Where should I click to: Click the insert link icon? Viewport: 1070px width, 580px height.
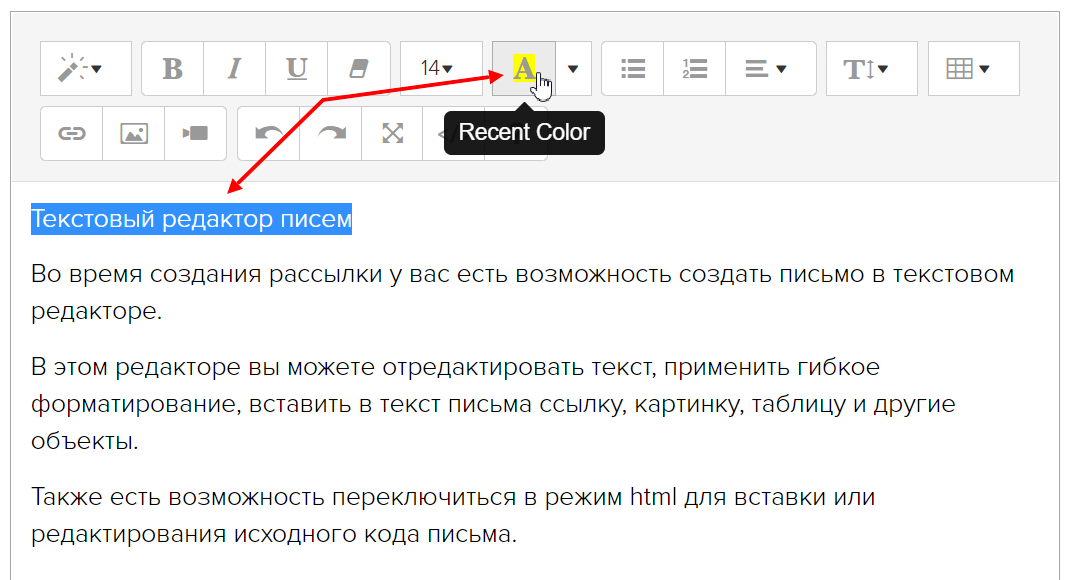(71, 134)
